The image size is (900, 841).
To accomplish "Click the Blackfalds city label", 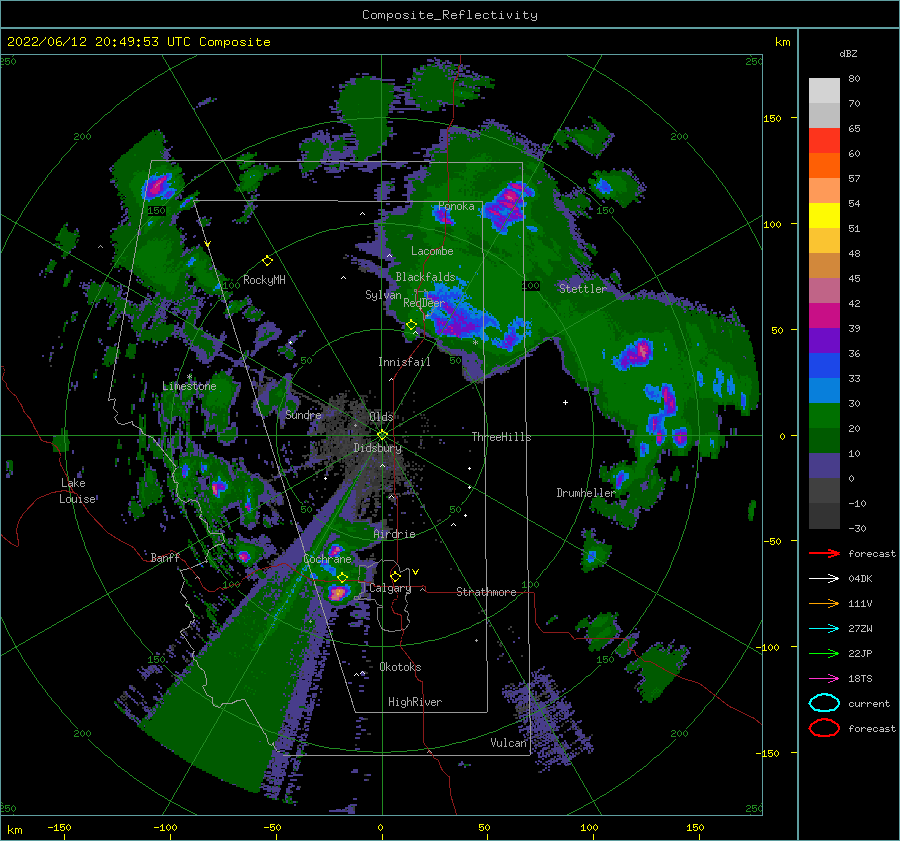I will point(425,277).
